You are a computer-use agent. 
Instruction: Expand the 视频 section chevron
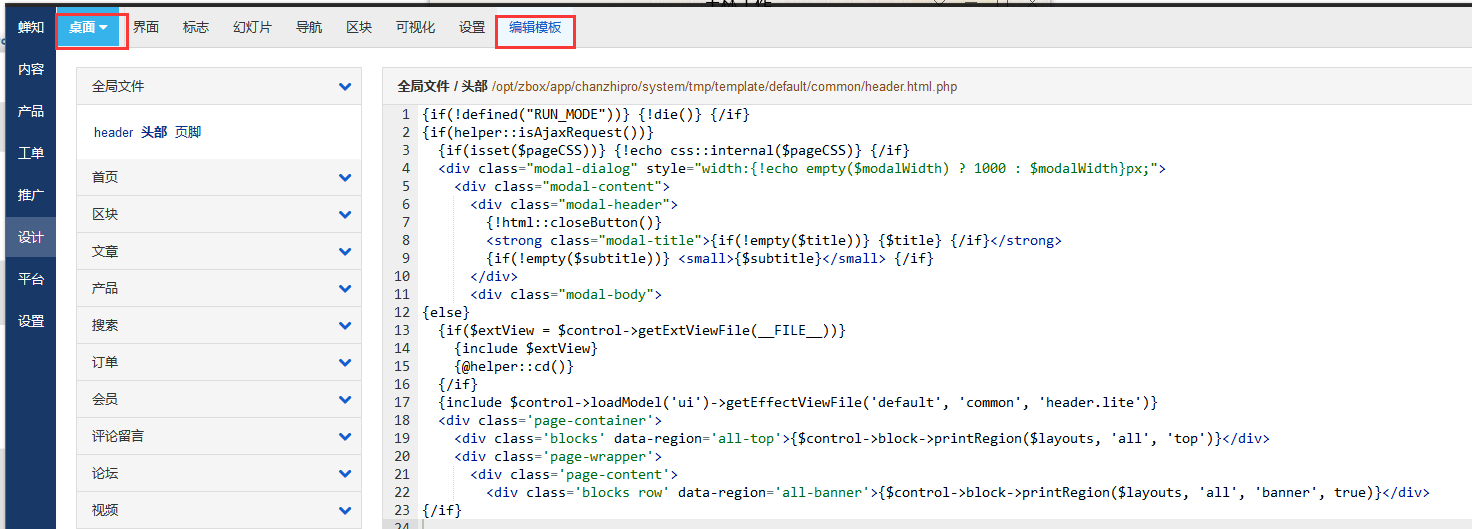tap(345, 511)
